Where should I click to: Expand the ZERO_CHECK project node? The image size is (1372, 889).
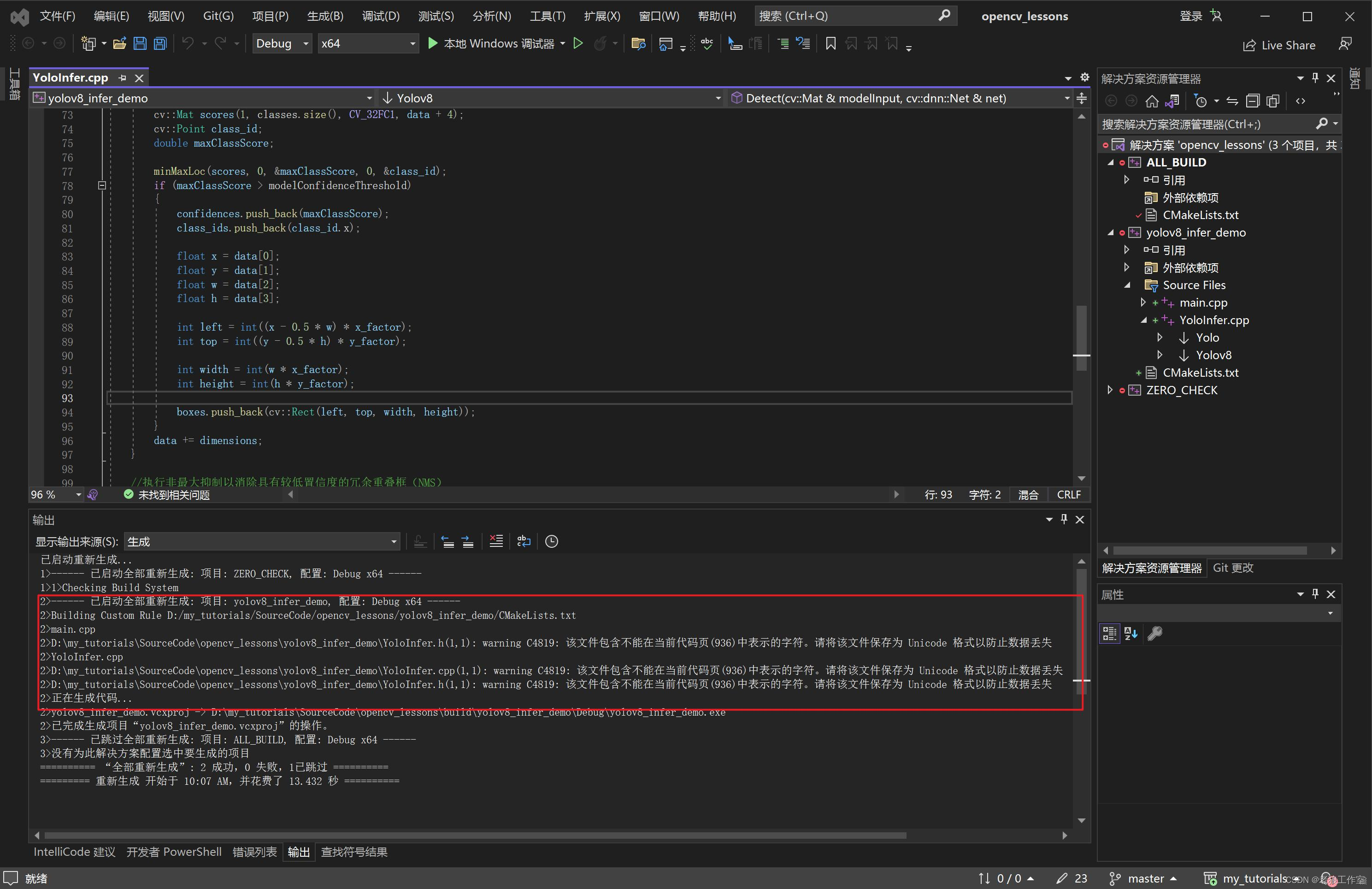click(1110, 390)
